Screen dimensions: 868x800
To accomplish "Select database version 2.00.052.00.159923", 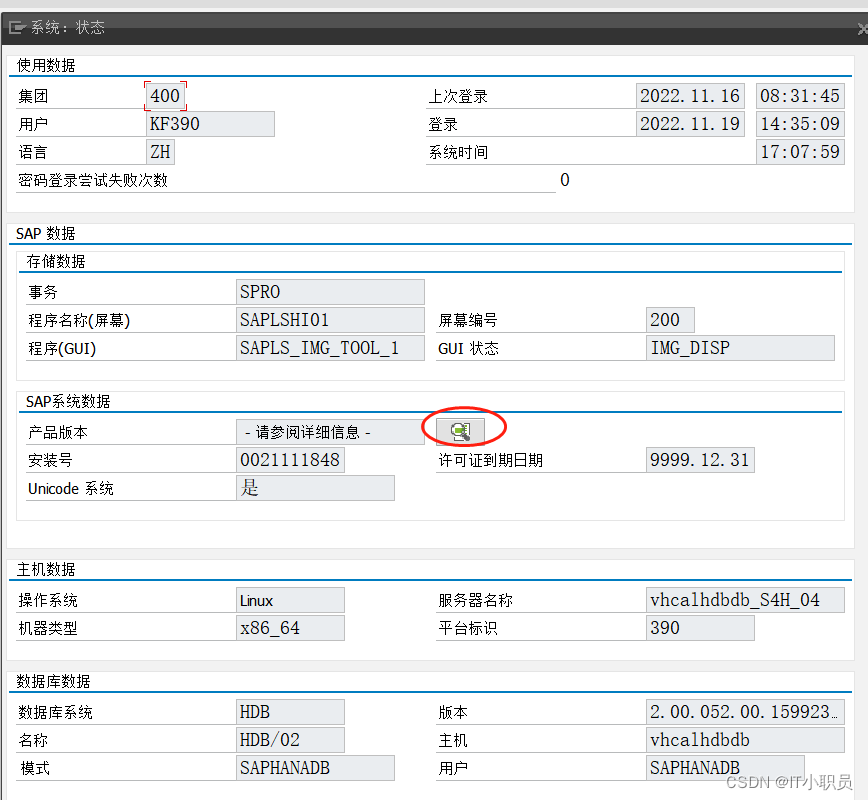I will tap(745, 712).
